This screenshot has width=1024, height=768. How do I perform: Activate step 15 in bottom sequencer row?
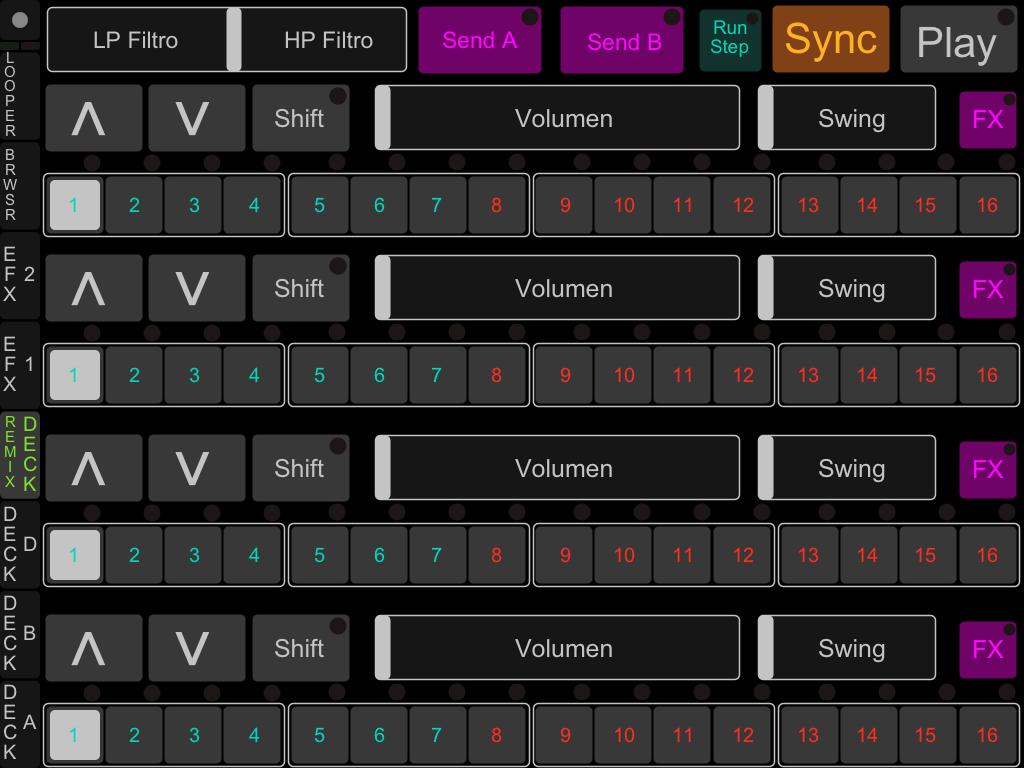click(926, 735)
